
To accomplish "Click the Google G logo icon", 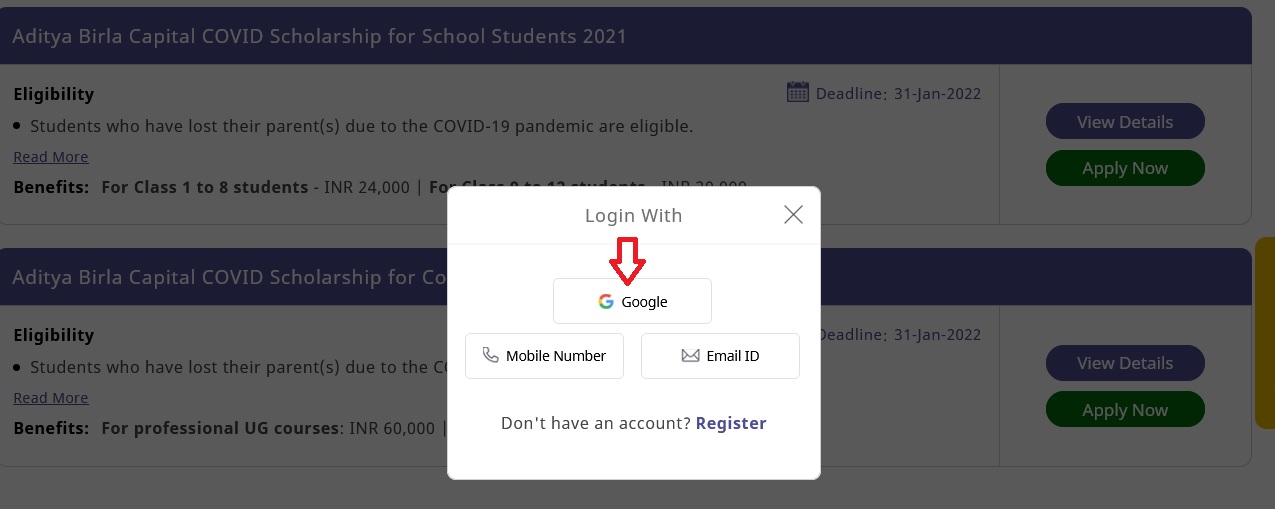I will (x=606, y=301).
